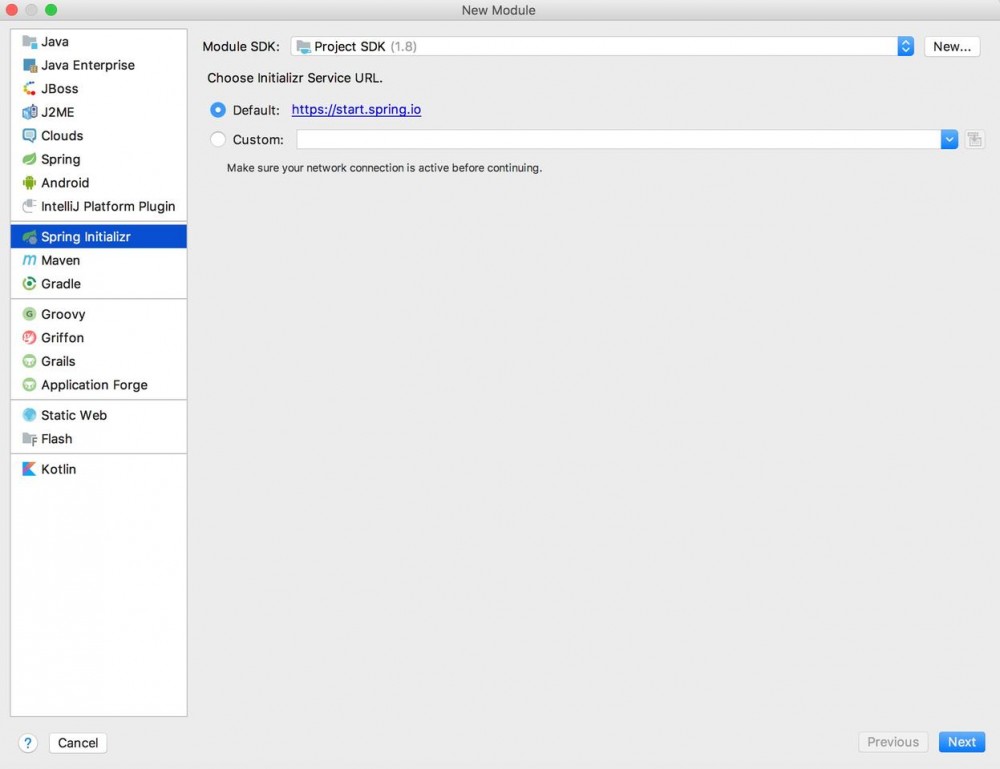Image resolution: width=1000 pixels, height=769 pixels.
Task: Close the New Module window
Action: (11, 10)
